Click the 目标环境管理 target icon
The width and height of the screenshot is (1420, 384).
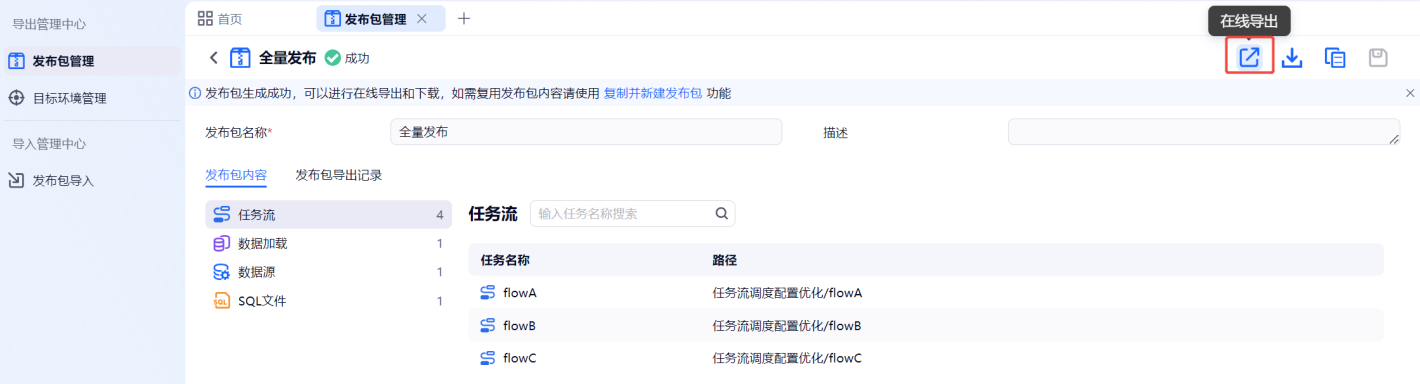click(16, 98)
